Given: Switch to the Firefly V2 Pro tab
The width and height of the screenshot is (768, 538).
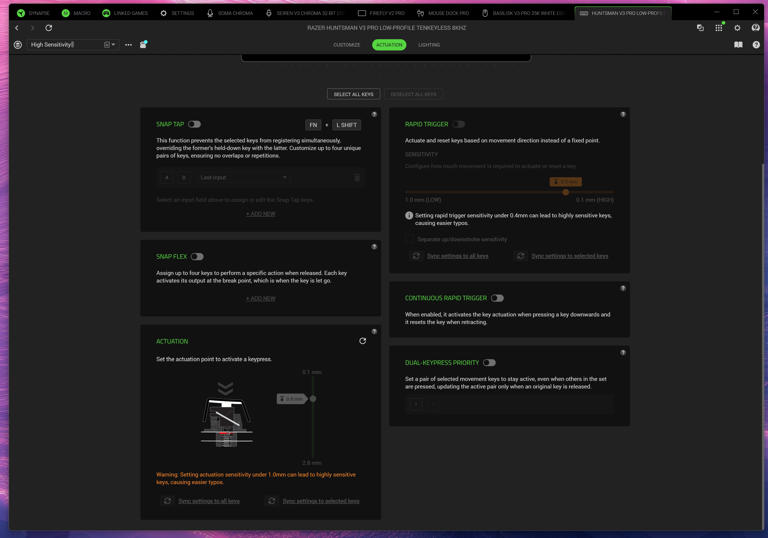Looking at the screenshot, I should 382,13.
